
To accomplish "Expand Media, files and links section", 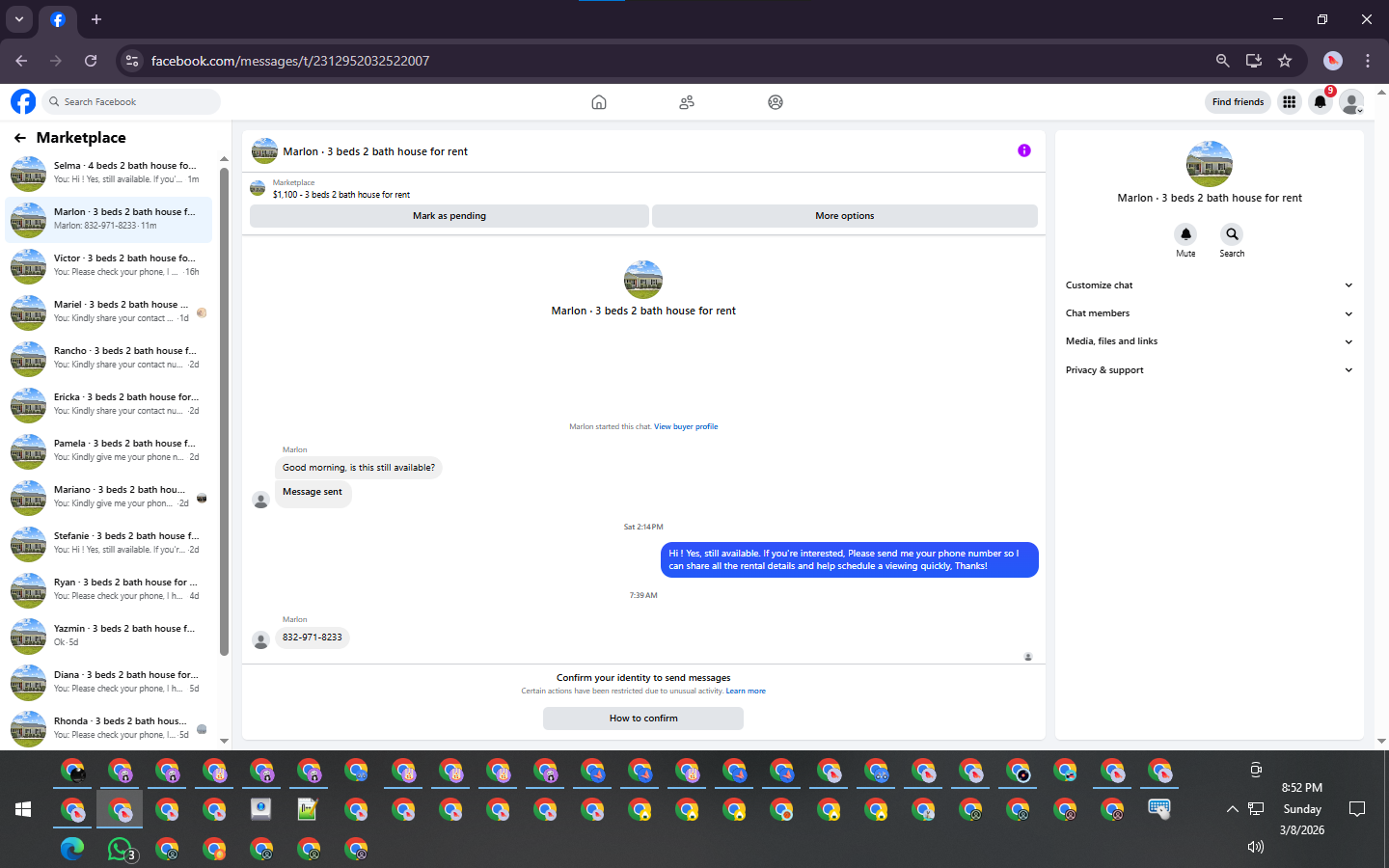I will [1209, 341].
